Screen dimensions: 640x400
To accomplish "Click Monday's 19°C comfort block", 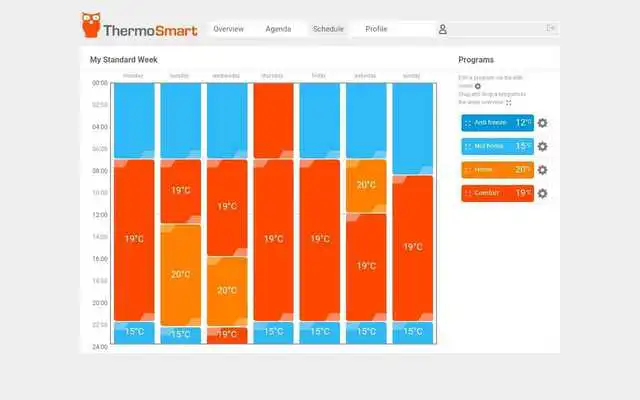I will (x=134, y=240).
